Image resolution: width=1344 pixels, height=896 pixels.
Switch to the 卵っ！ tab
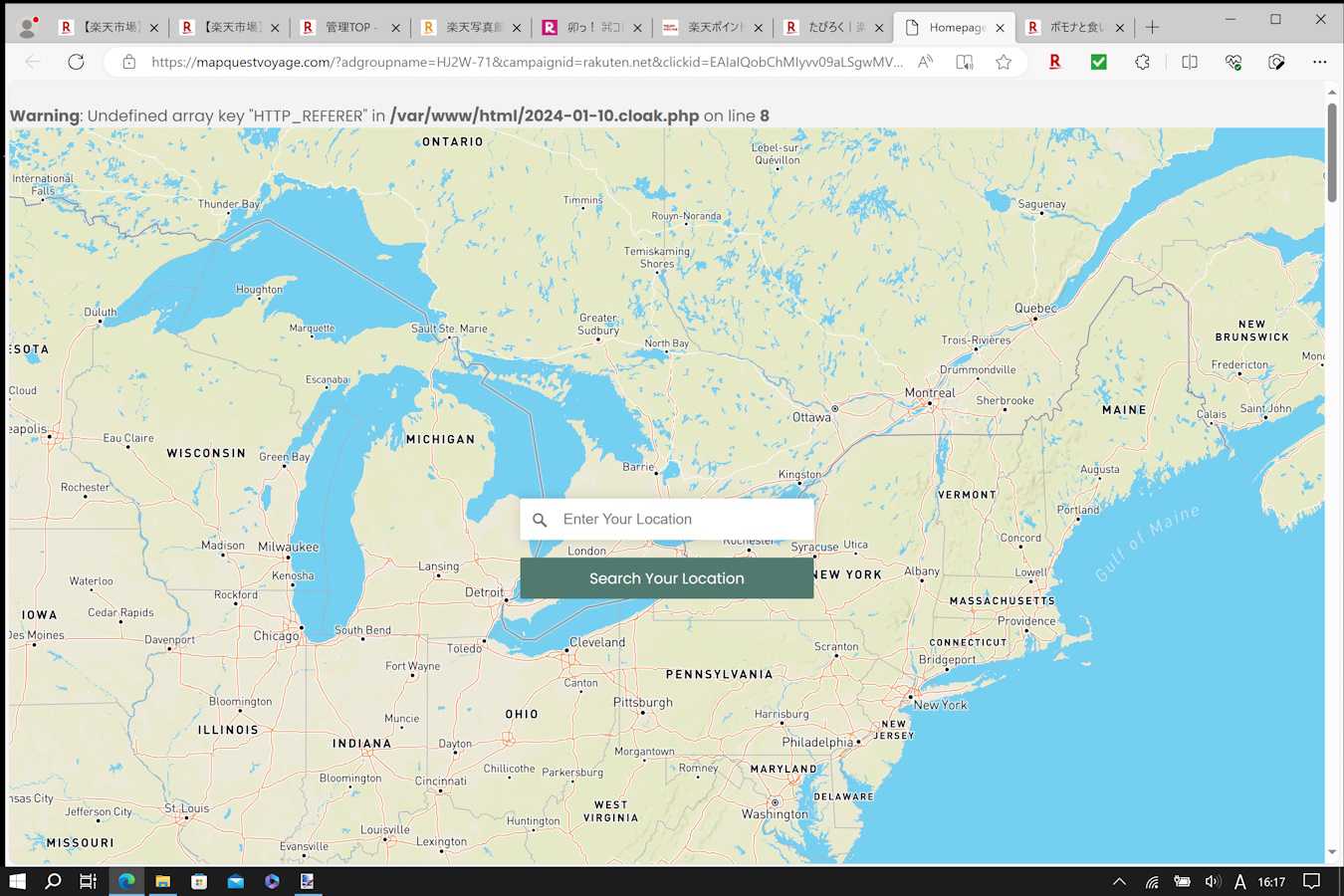tap(591, 28)
